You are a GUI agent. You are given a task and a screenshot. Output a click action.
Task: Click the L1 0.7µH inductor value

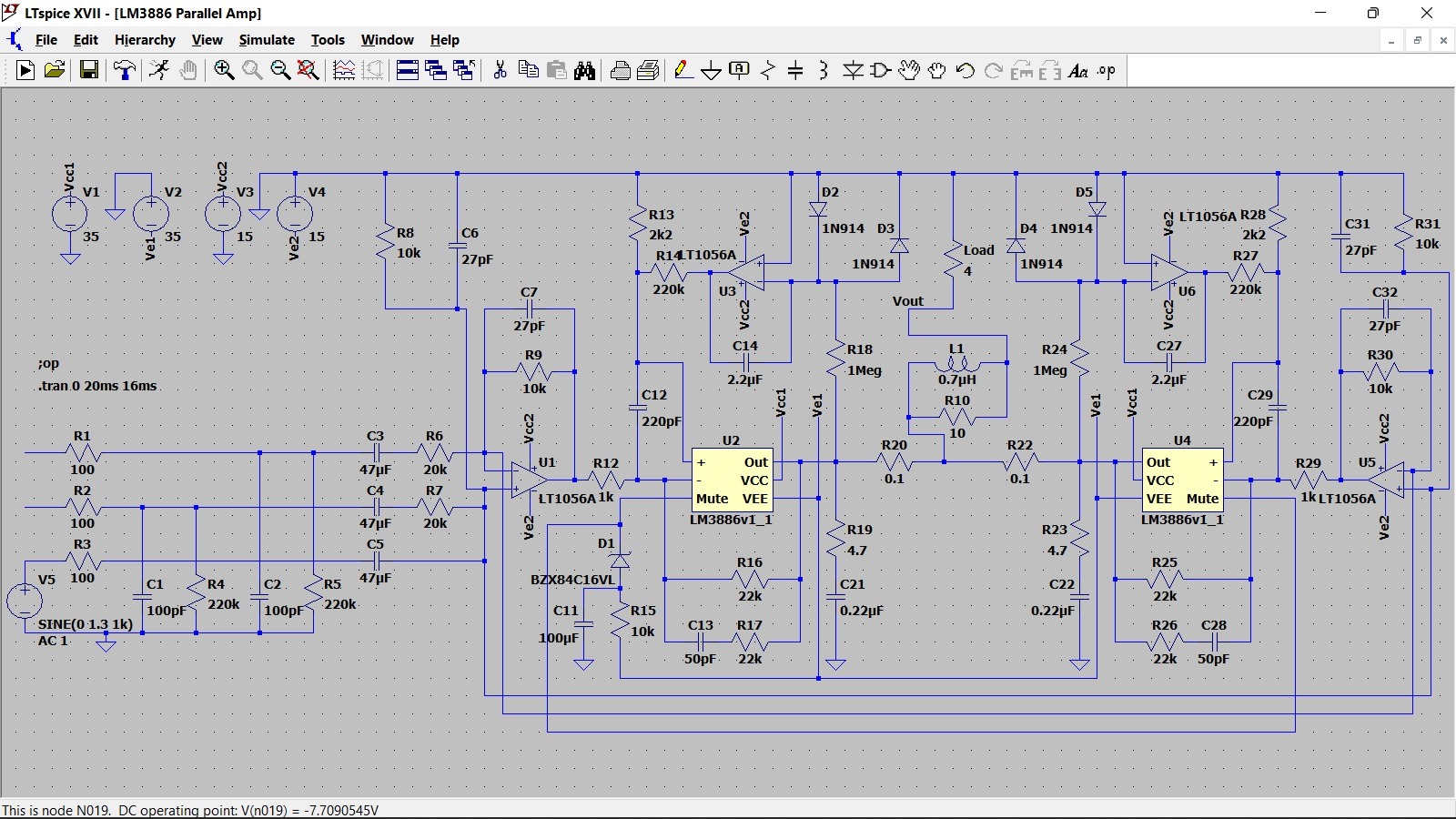click(x=956, y=379)
